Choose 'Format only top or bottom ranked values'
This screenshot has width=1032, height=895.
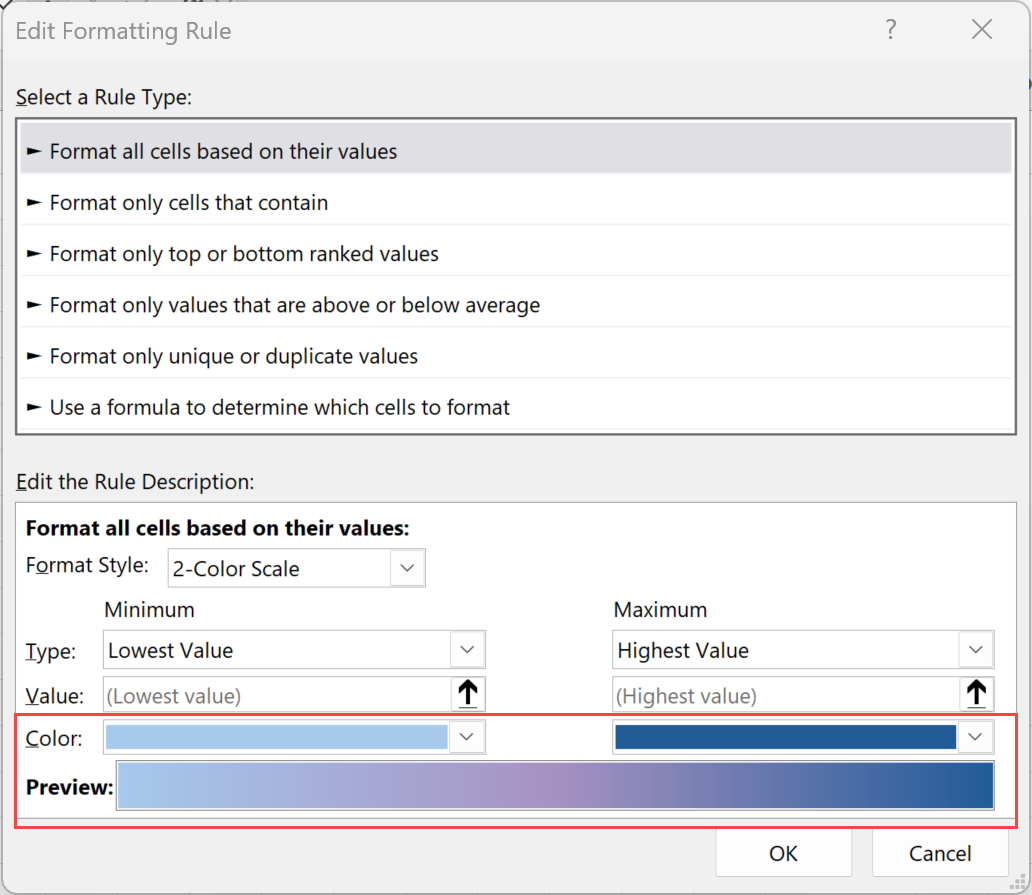point(244,254)
